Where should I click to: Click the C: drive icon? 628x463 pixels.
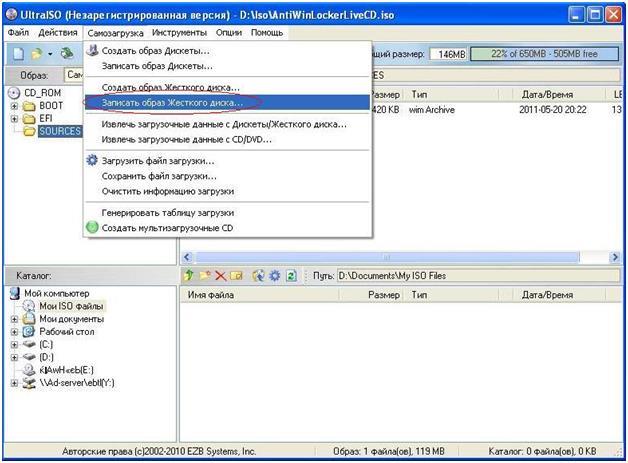coord(29,344)
